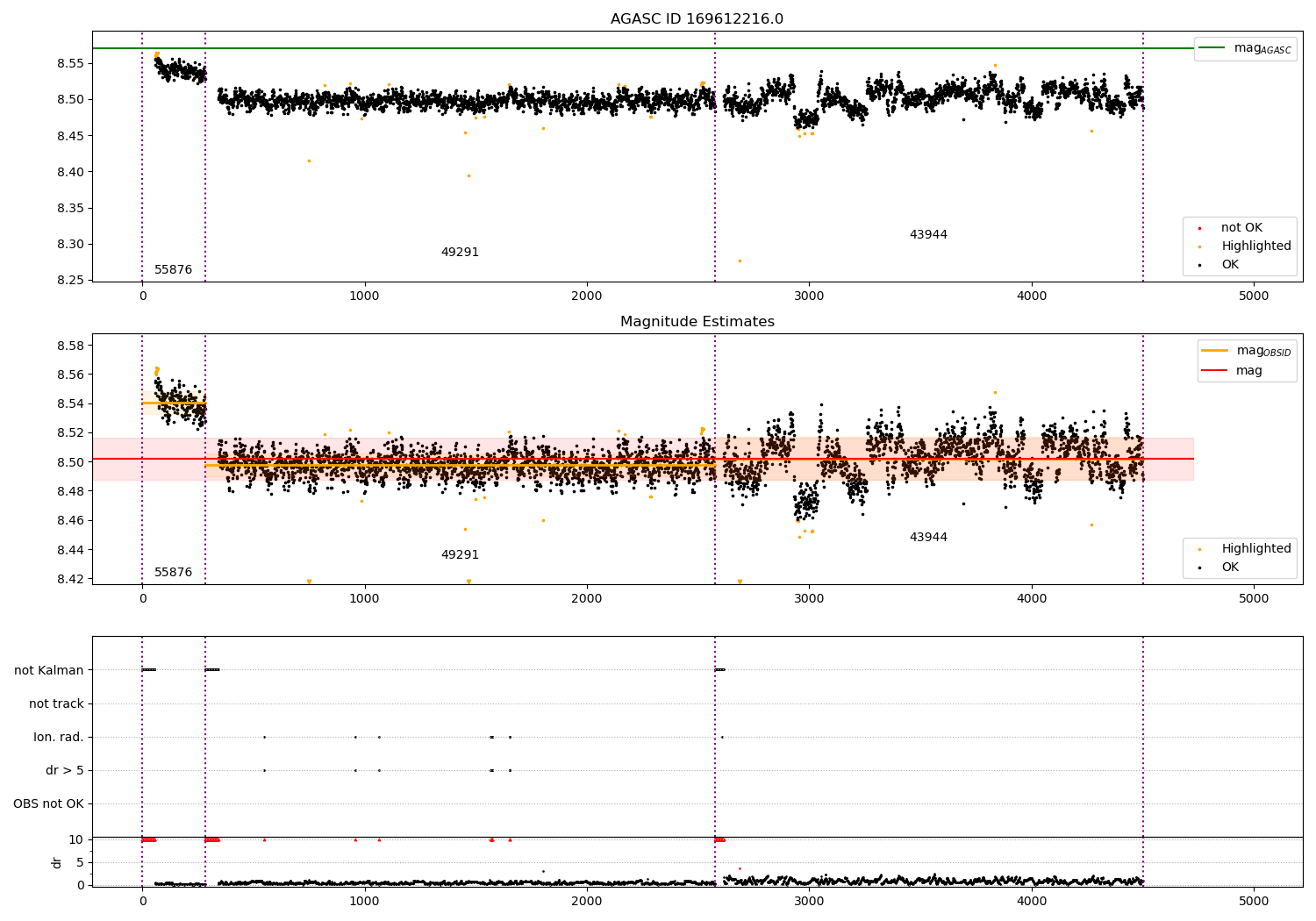Click OBSID label 43944 in Magnitude Estimates plot
This screenshot has width=1316, height=921.
point(928,538)
